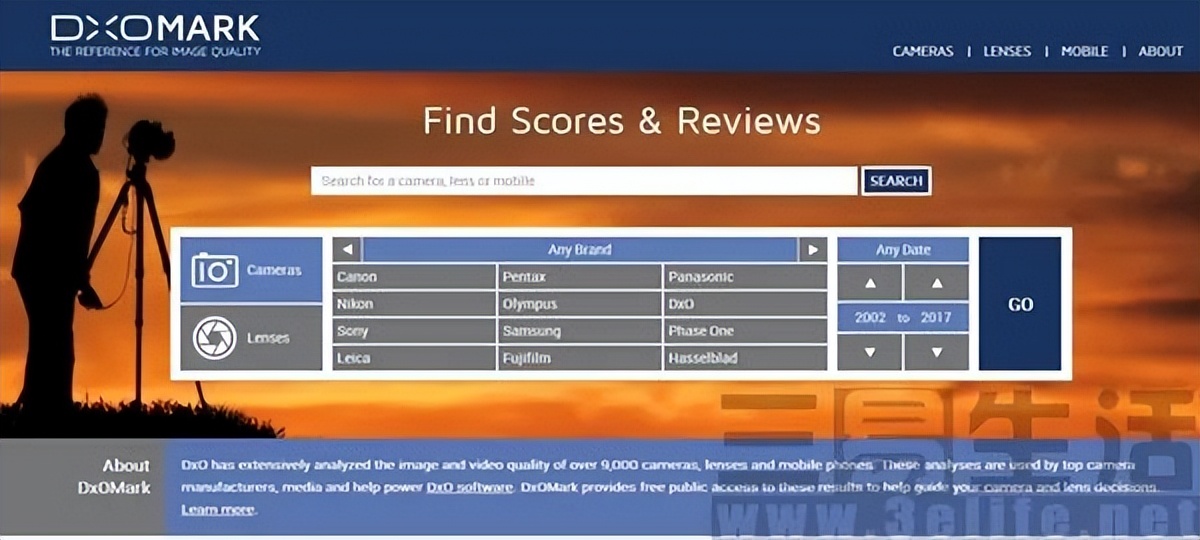Increase the start year 2002 with up arrow
Screen dimensions: 1200x540
tap(869, 283)
